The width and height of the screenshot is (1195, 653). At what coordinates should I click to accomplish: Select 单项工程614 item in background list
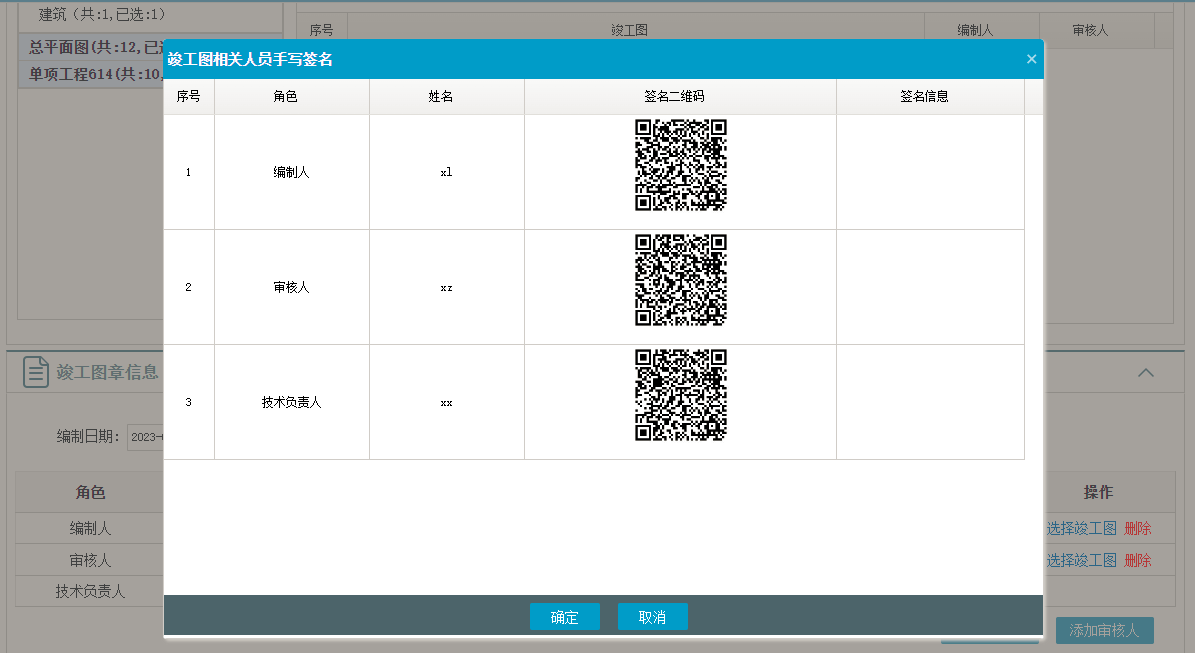pyautogui.click(x=91, y=74)
